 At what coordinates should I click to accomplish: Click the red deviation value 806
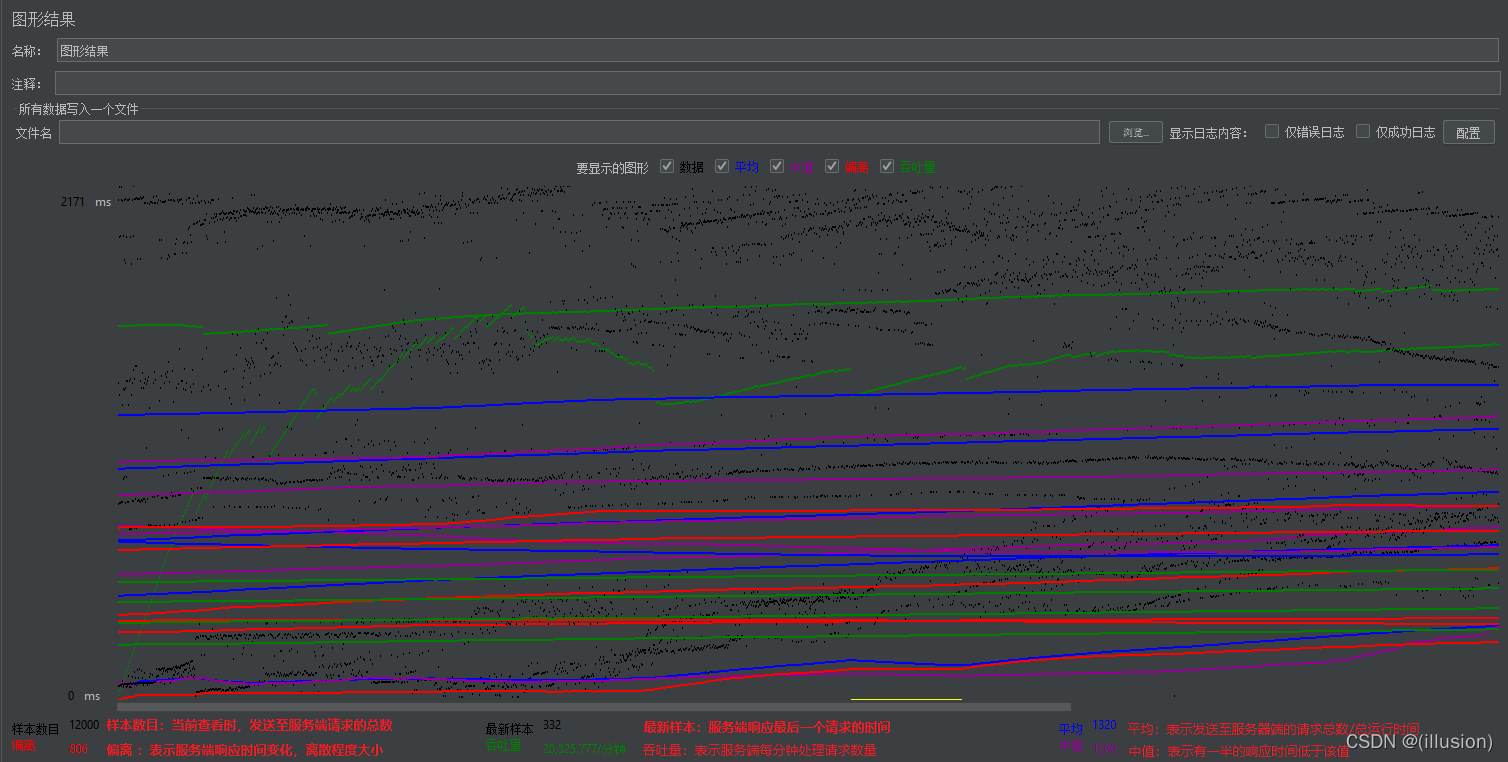[79, 748]
